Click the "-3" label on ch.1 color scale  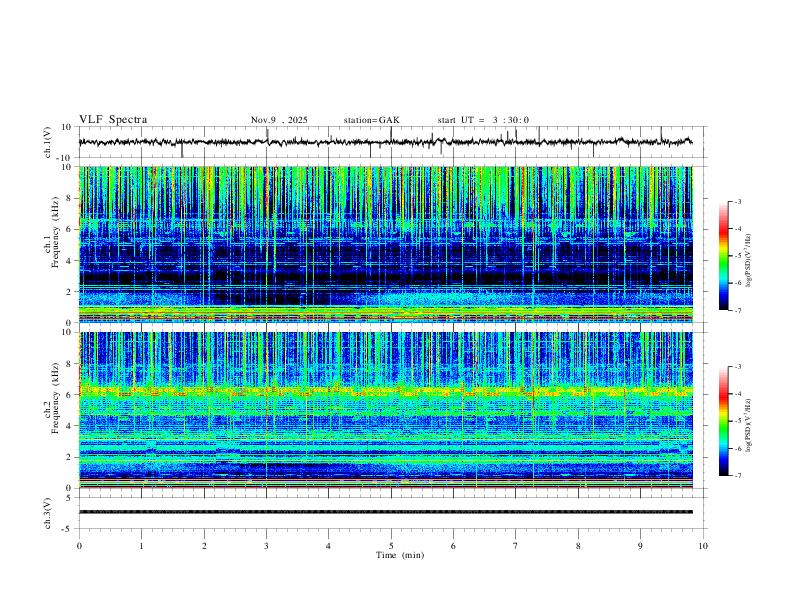click(738, 201)
